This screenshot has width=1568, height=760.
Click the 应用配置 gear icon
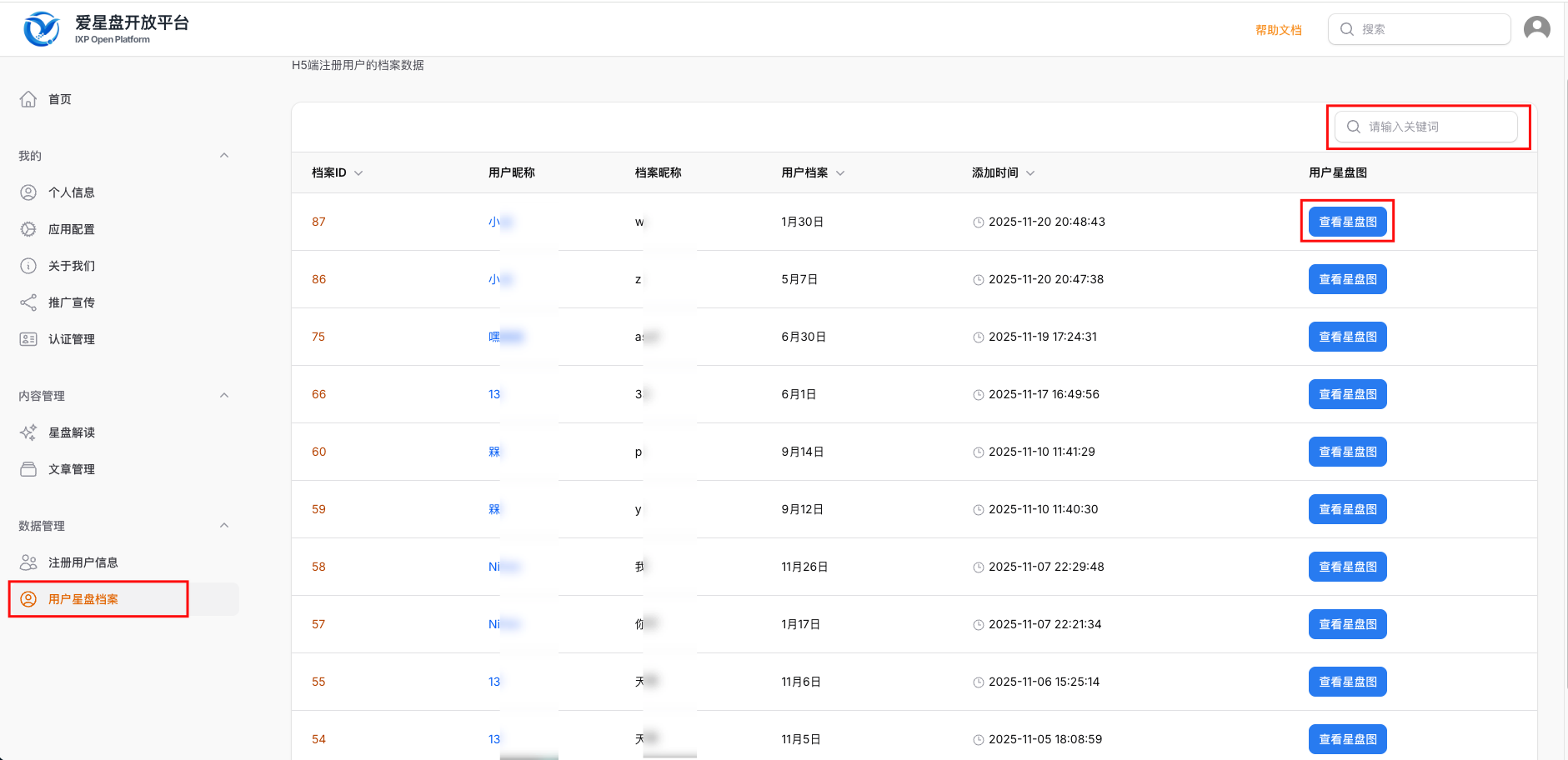[28, 229]
